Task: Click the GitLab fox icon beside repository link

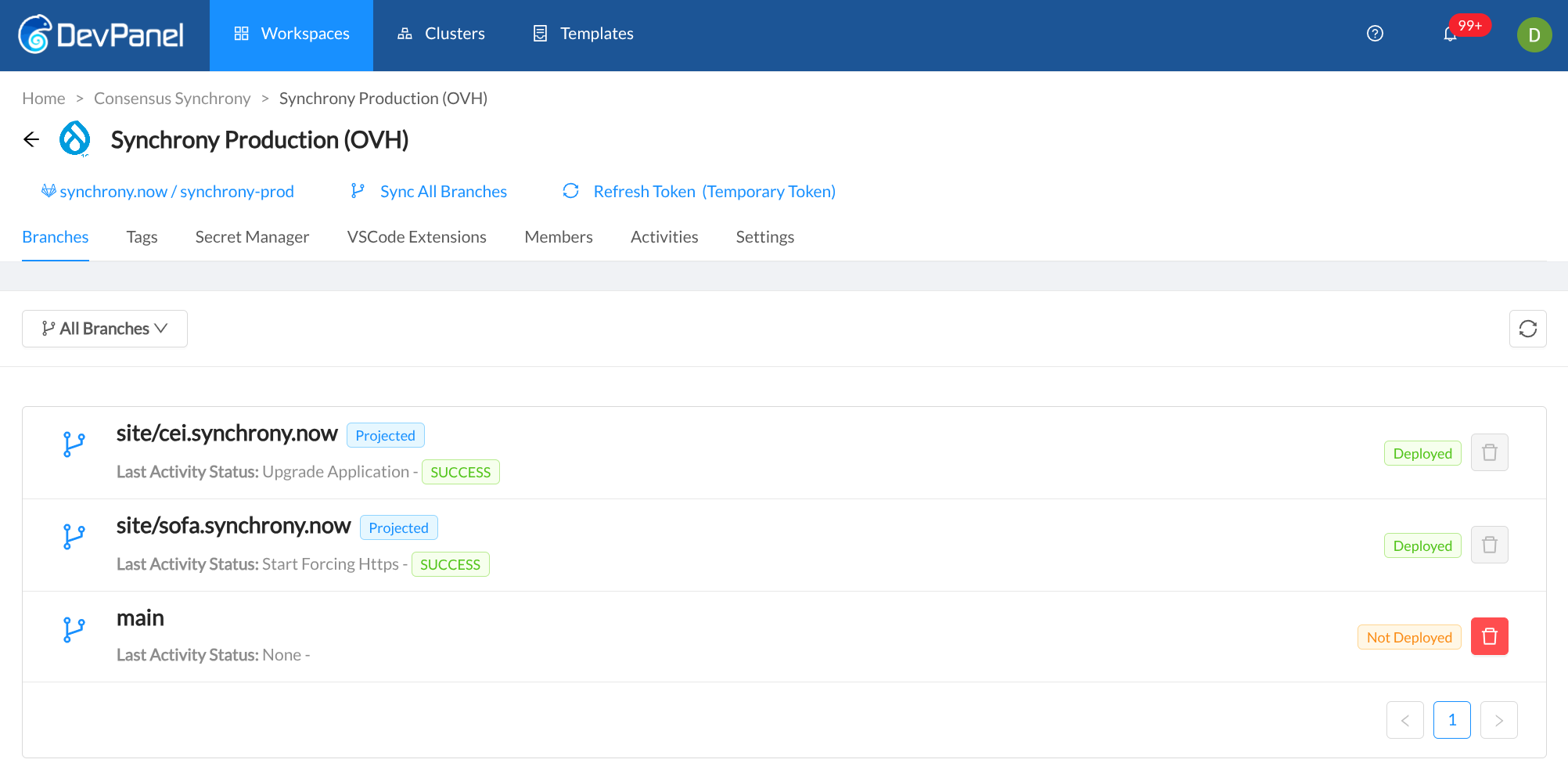Action: pyautogui.click(x=49, y=190)
